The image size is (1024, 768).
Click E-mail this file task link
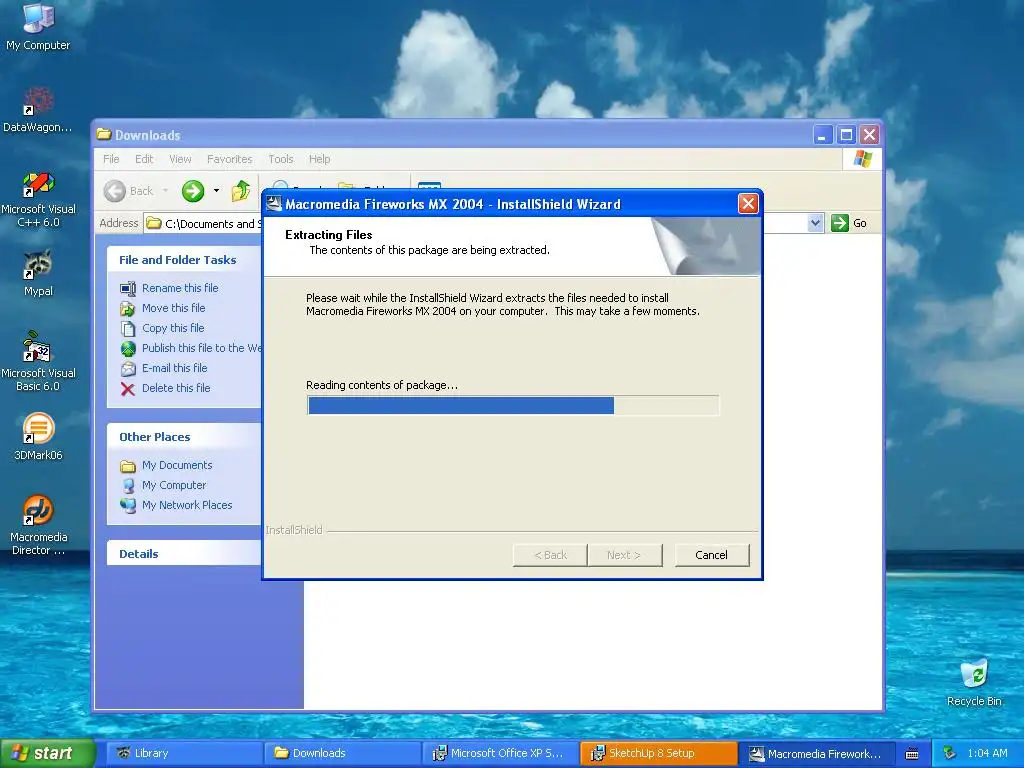(x=174, y=368)
